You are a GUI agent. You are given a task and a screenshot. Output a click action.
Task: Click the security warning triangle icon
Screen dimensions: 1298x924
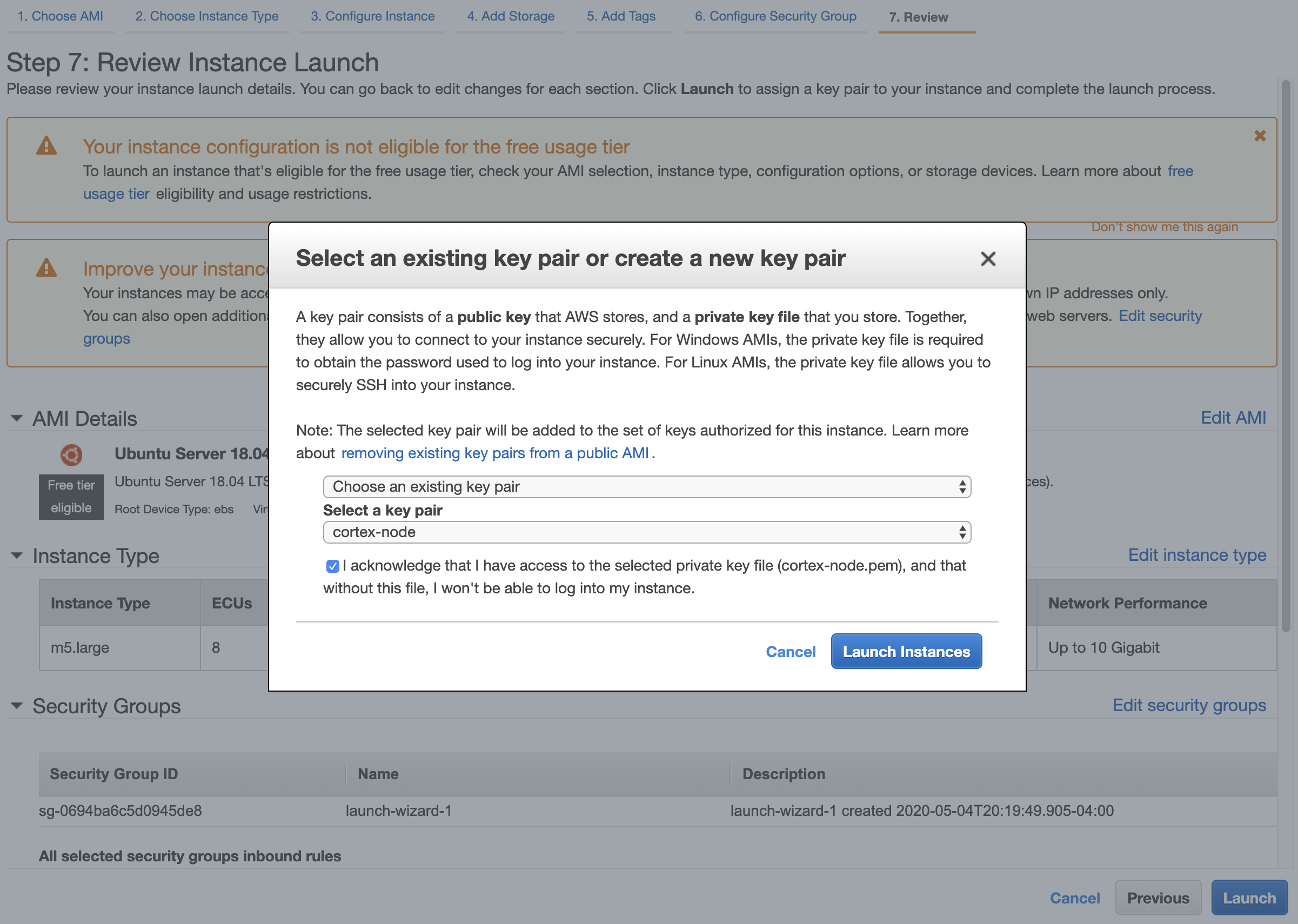(x=46, y=268)
